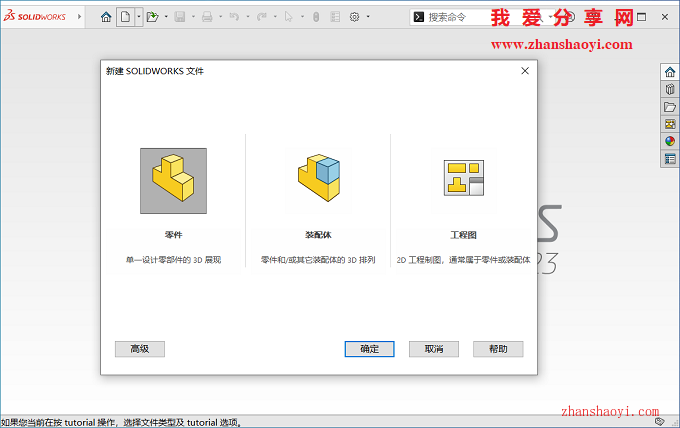Maximize the SOLIDWORKS main window
680x428 pixels.
pyautogui.click(x=642, y=17)
